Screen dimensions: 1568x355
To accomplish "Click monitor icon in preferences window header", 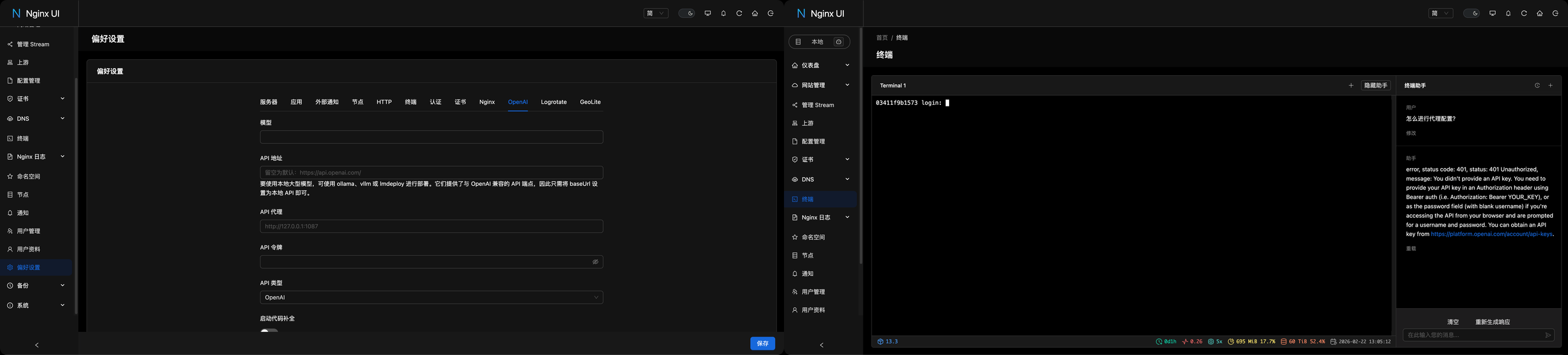I will point(707,14).
